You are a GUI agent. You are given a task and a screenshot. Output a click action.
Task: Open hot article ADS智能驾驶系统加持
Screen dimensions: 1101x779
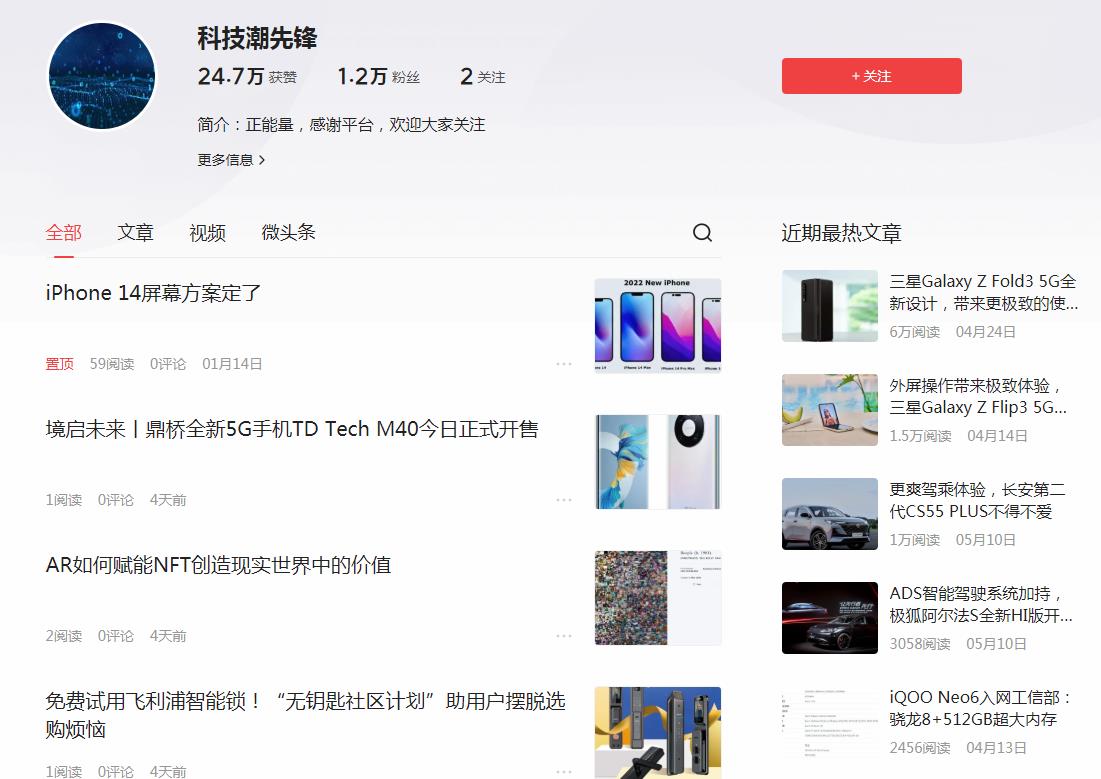(981, 604)
